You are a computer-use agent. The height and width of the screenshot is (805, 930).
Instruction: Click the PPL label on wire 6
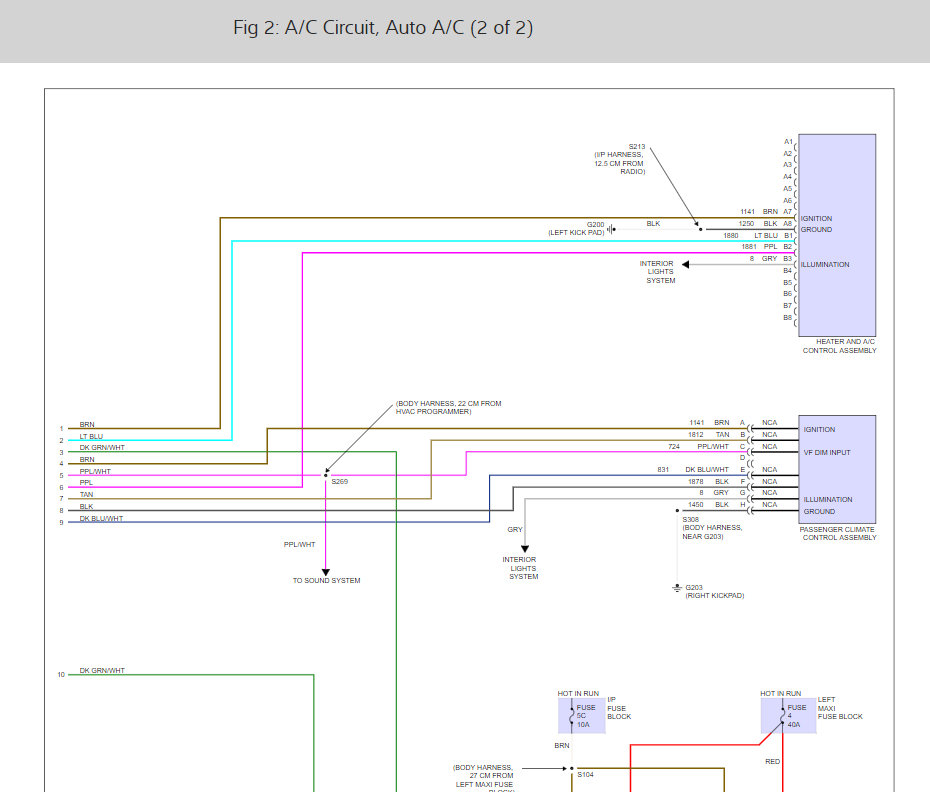pos(86,483)
